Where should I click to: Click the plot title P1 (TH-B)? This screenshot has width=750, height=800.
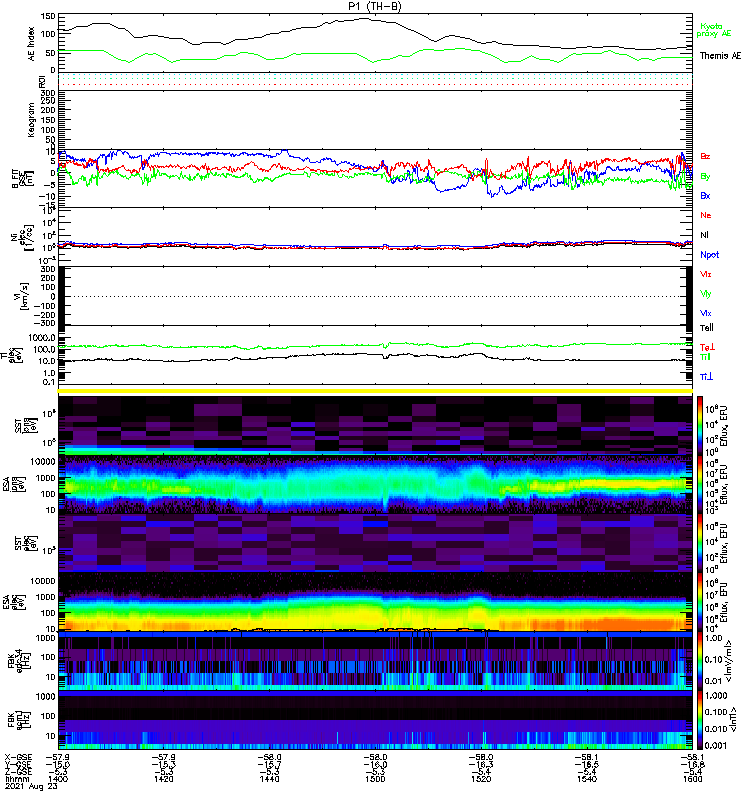tap(375, 6)
